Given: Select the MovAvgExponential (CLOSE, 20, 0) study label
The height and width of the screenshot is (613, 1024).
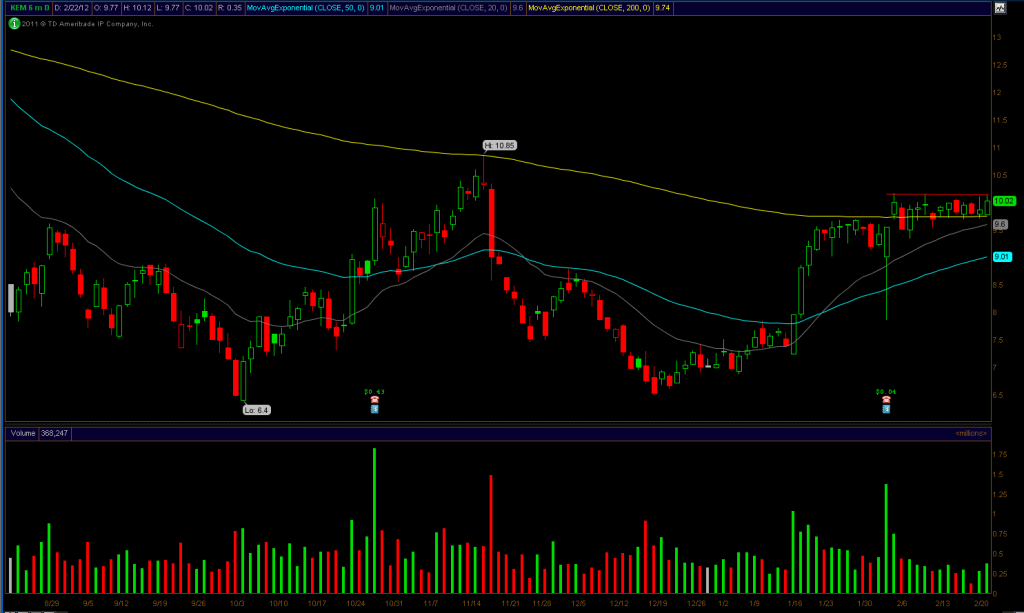Looking at the screenshot, I should click(x=445, y=9).
